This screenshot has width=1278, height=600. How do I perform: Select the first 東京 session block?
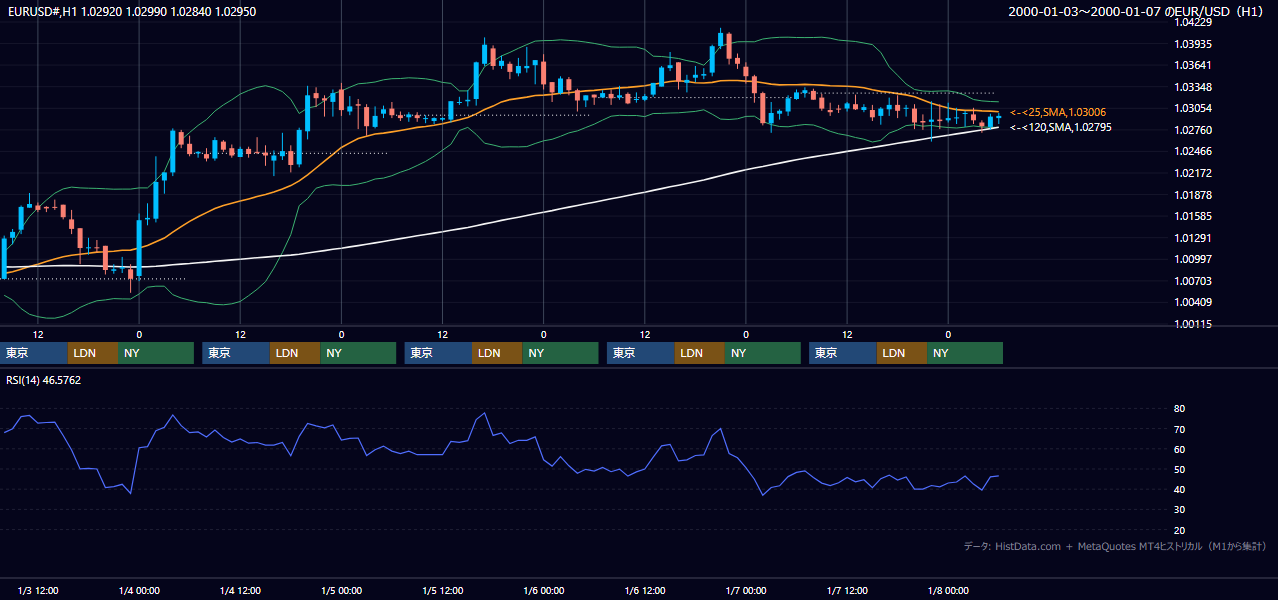click(34, 353)
